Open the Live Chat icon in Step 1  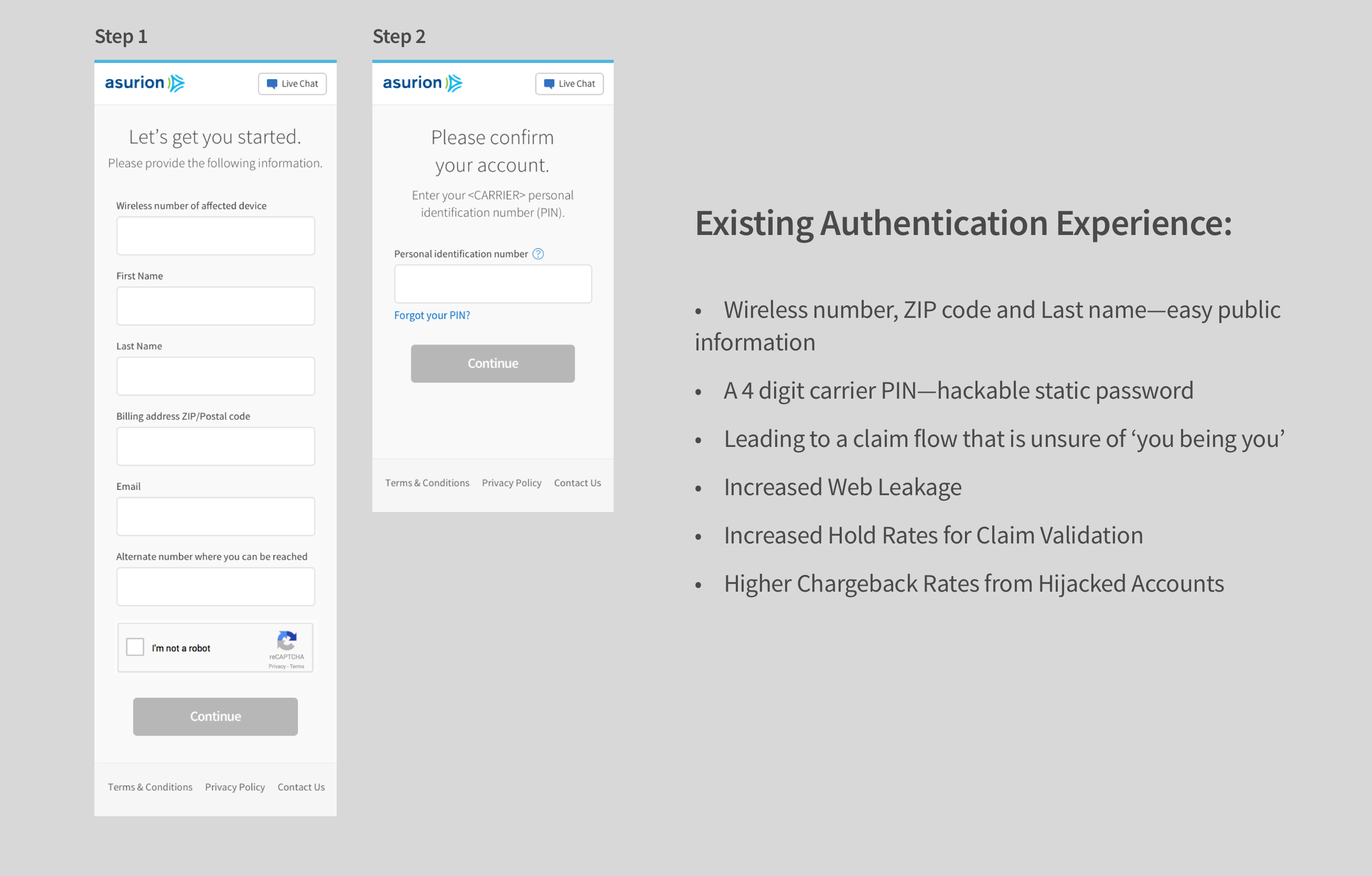(292, 83)
